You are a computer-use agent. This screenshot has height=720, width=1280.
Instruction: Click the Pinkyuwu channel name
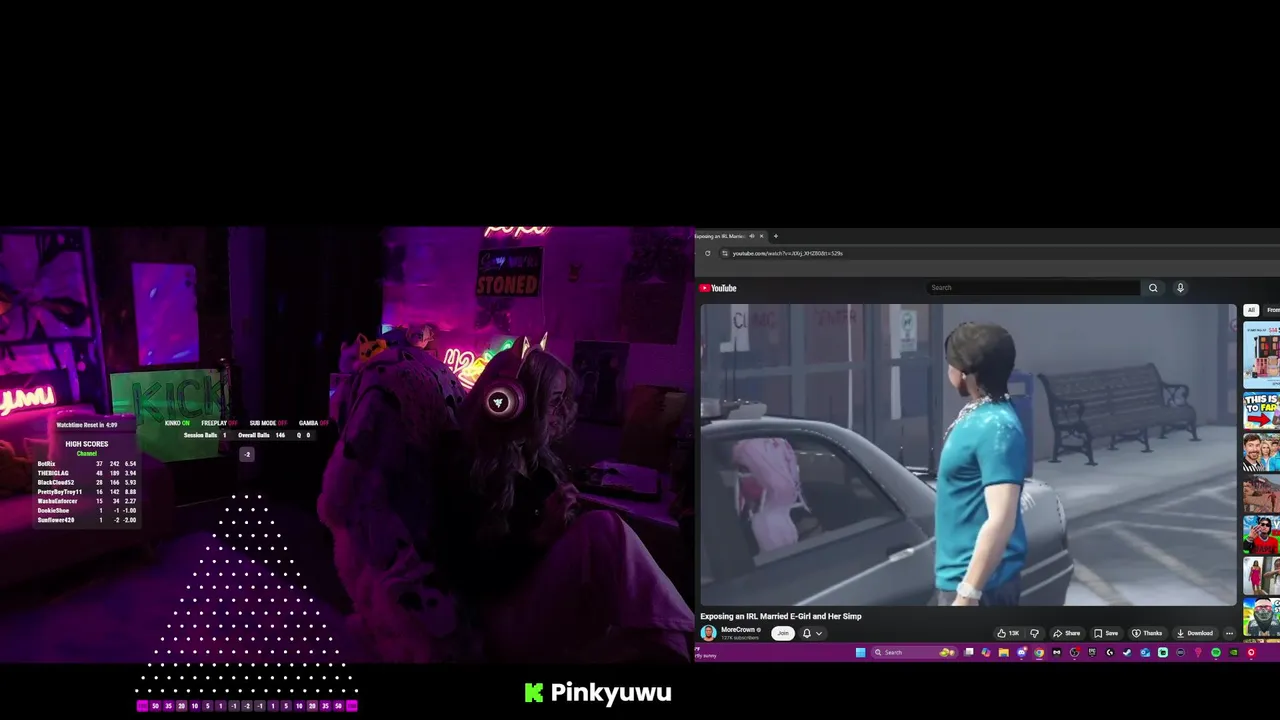point(611,693)
